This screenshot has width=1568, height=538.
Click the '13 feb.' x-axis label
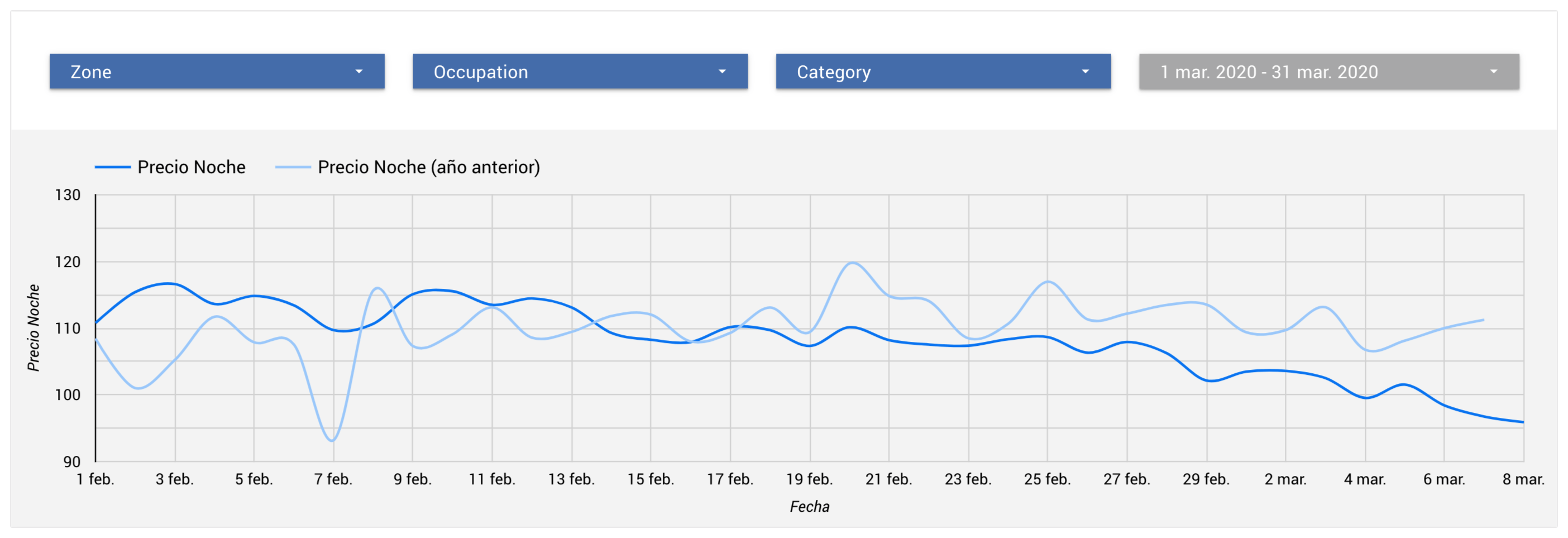coord(571,479)
